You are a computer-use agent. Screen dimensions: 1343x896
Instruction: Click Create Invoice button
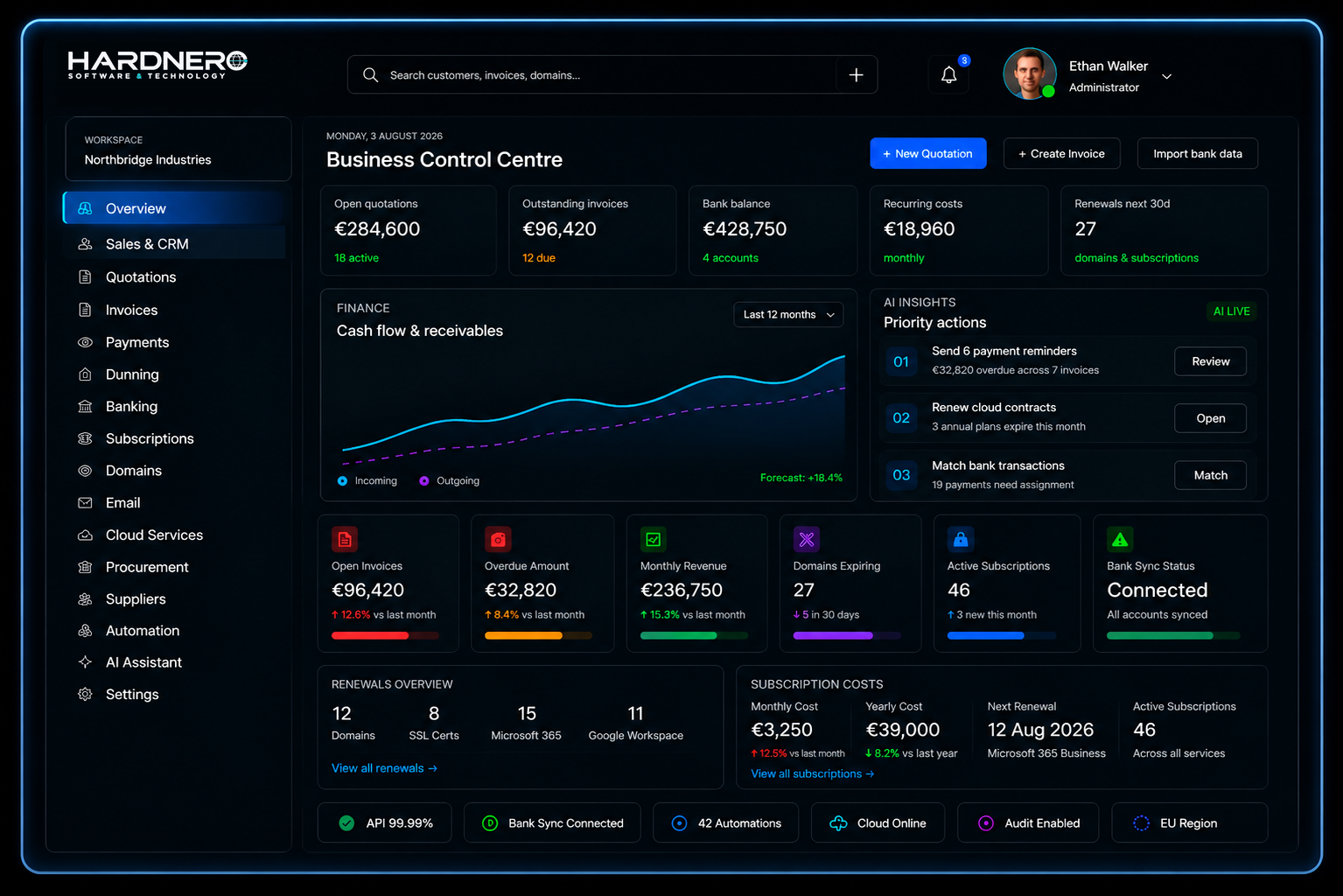(1061, 153)
